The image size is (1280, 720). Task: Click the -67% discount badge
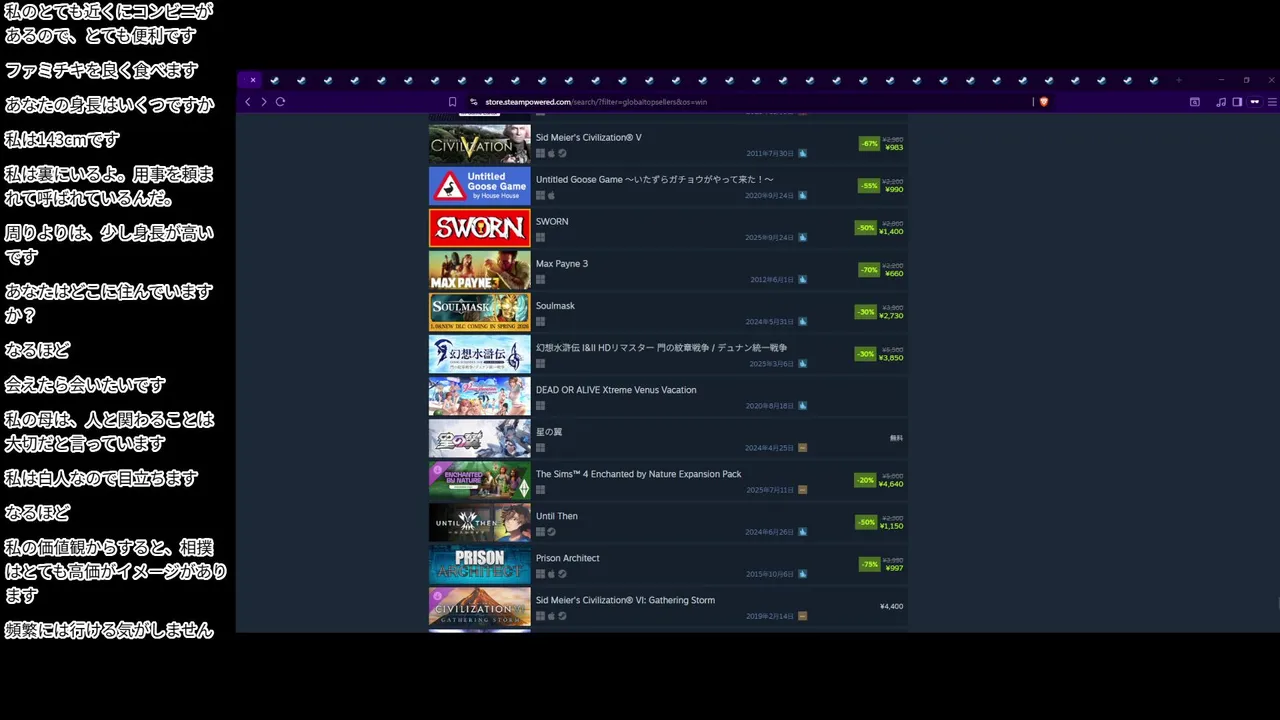coord(869,144)
